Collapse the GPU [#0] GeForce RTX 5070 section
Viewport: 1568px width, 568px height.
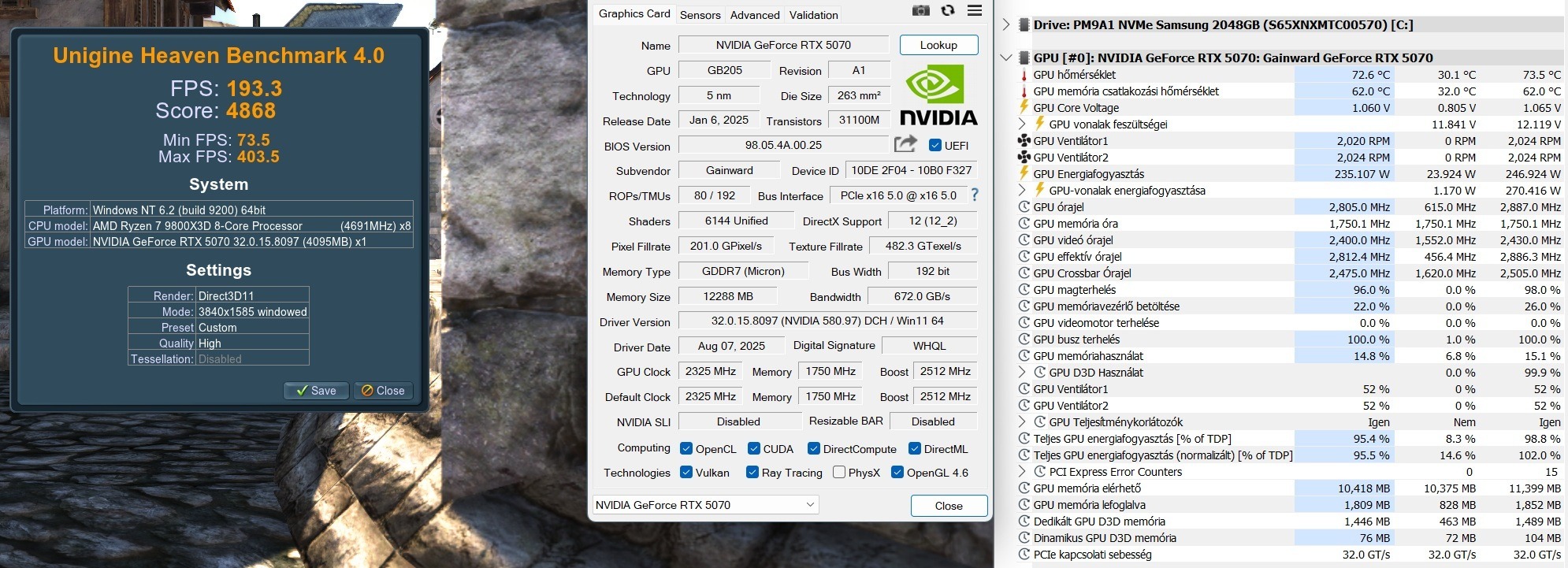[1006, 58]
